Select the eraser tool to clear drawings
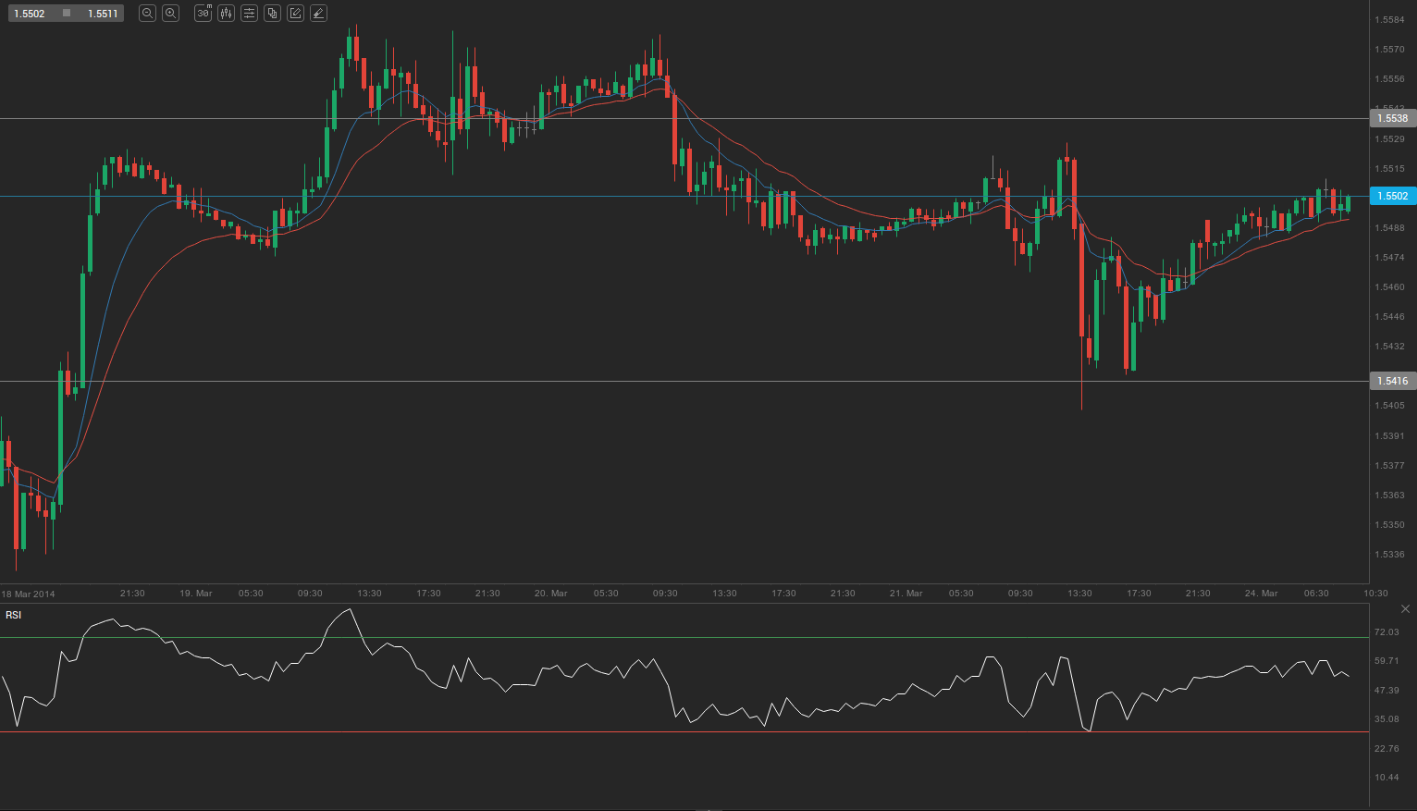 318,13
